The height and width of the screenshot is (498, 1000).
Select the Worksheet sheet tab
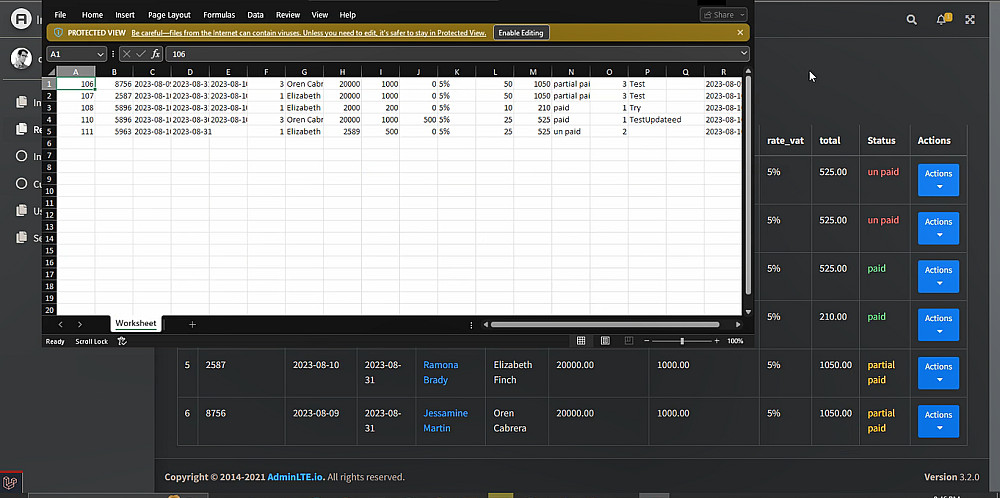(x=136, y=323)
